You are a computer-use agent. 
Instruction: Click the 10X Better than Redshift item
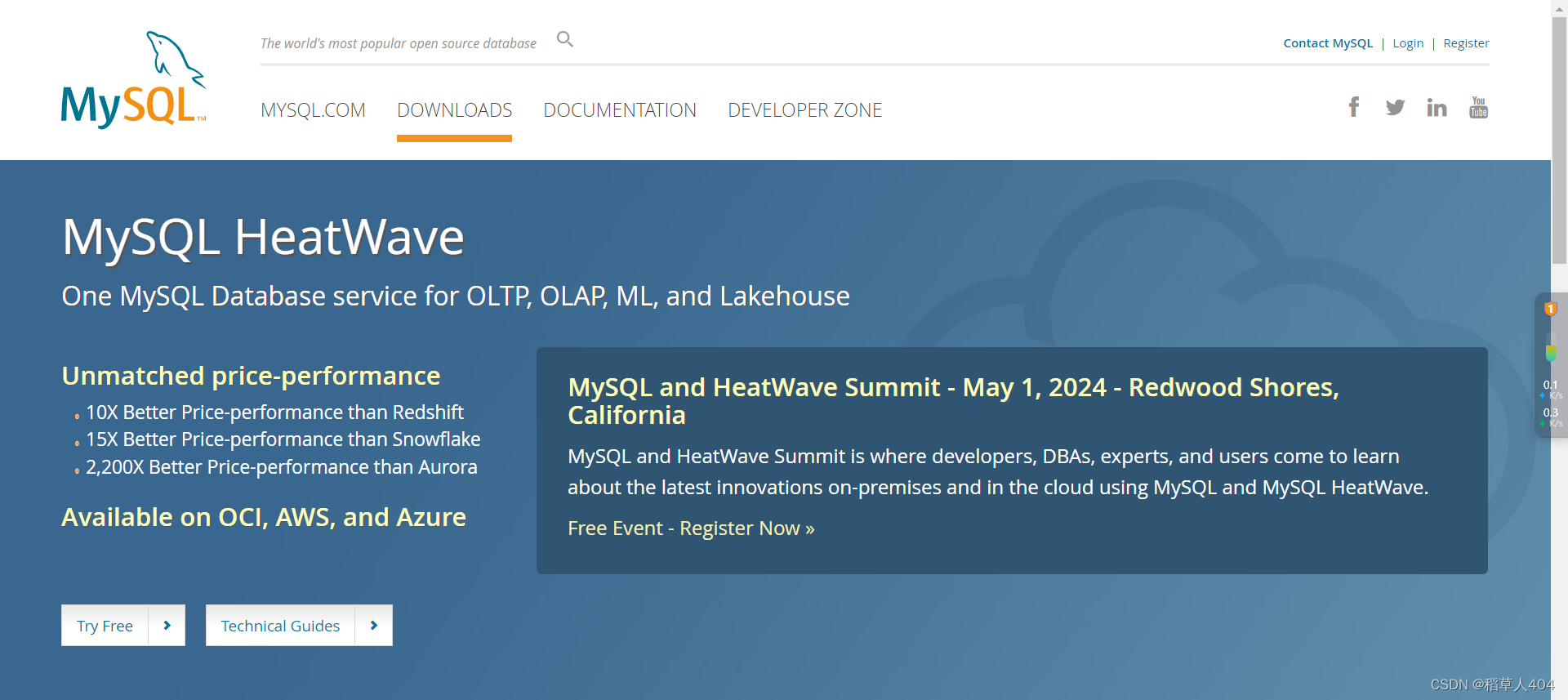coord(274,412)
